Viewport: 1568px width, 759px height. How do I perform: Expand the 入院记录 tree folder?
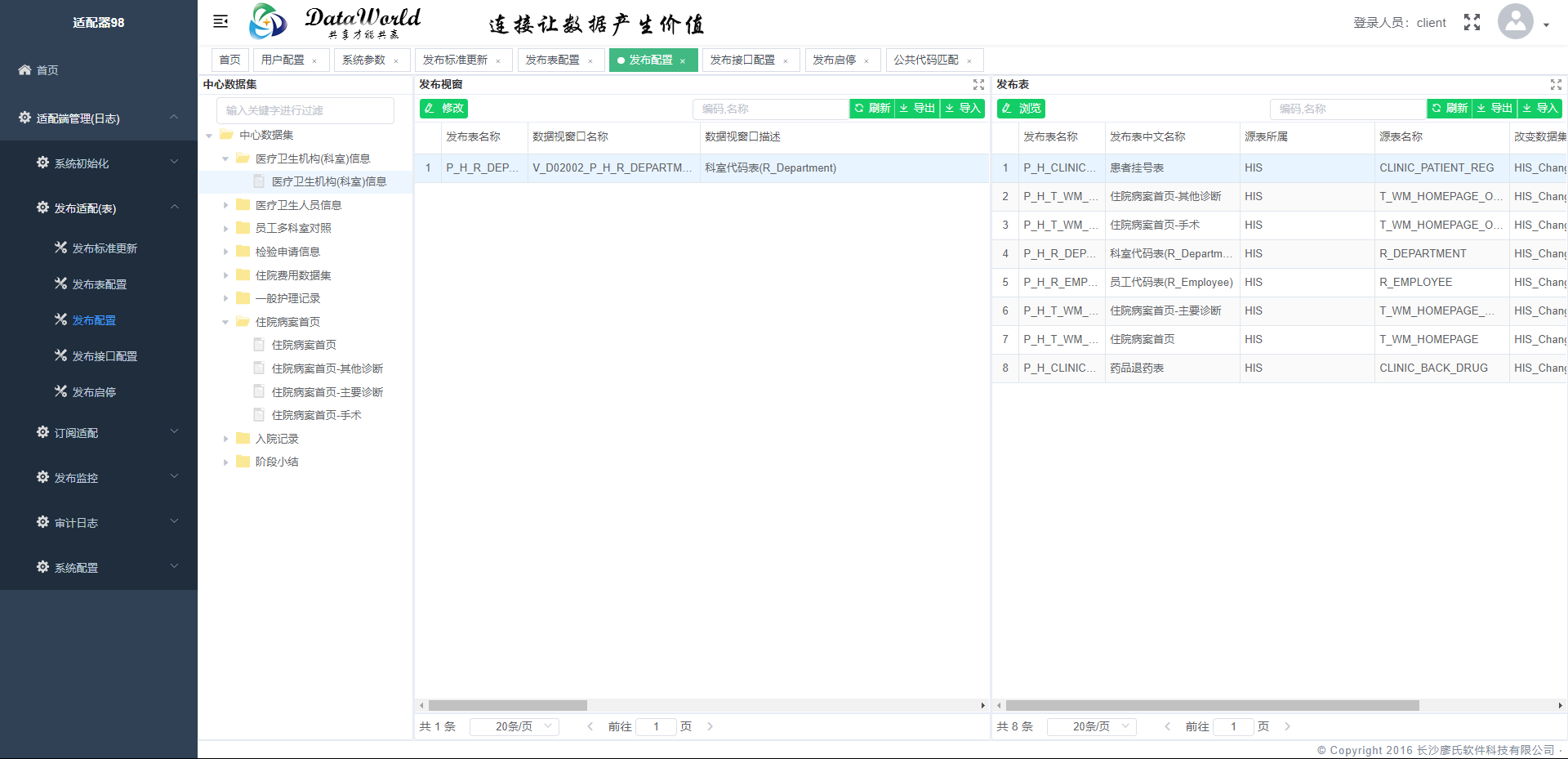click(226, 439)
